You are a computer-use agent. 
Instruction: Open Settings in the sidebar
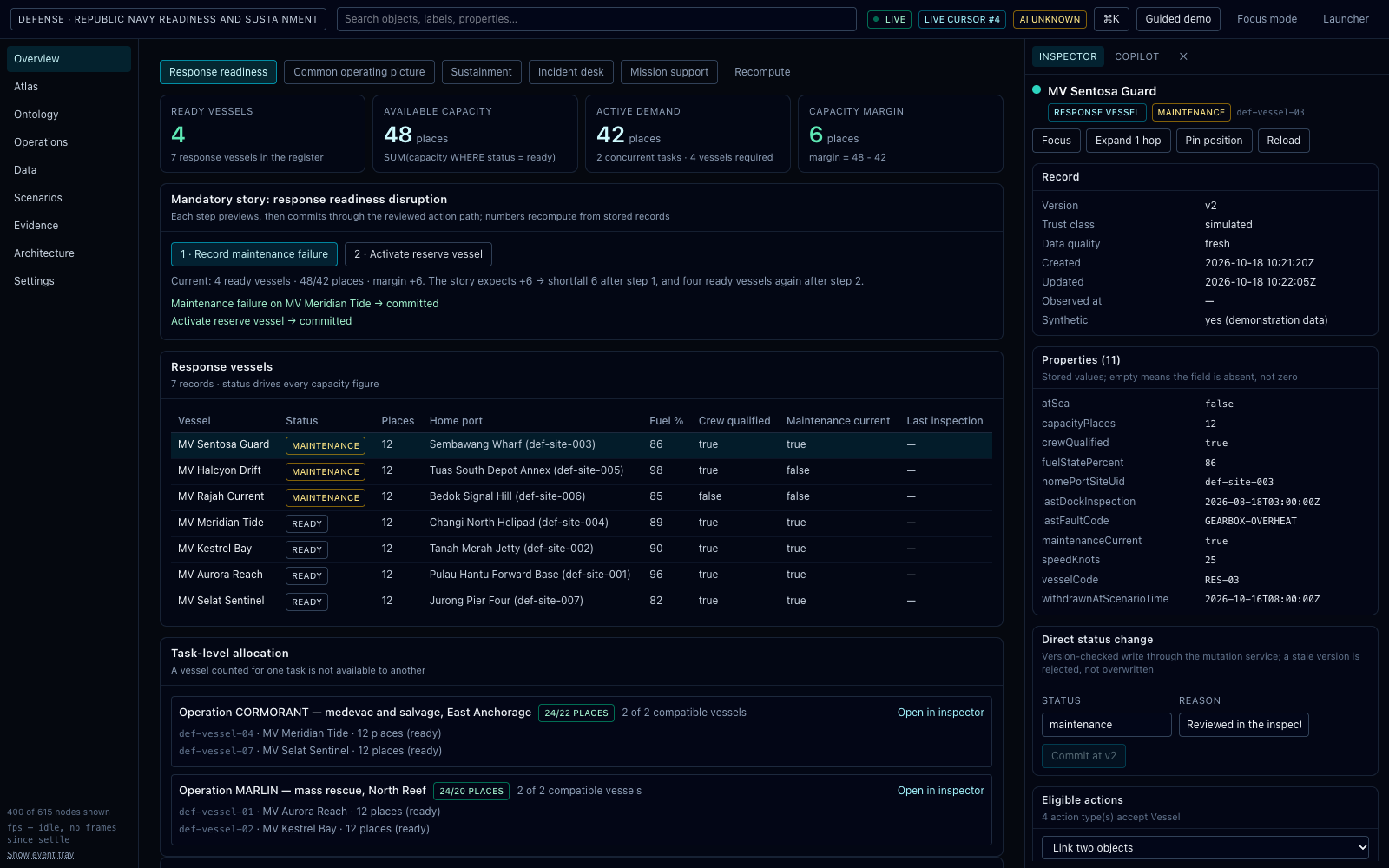(x=69, y=281)
